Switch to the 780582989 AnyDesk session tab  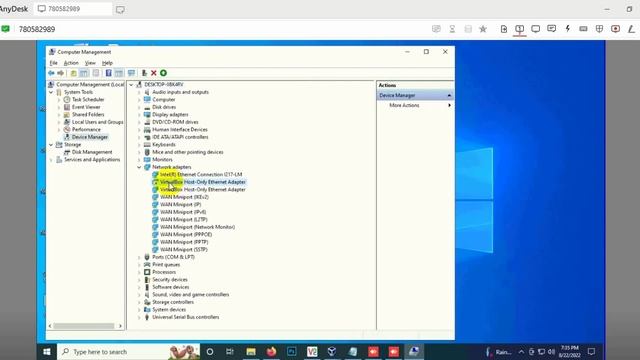tap(73, 9)
